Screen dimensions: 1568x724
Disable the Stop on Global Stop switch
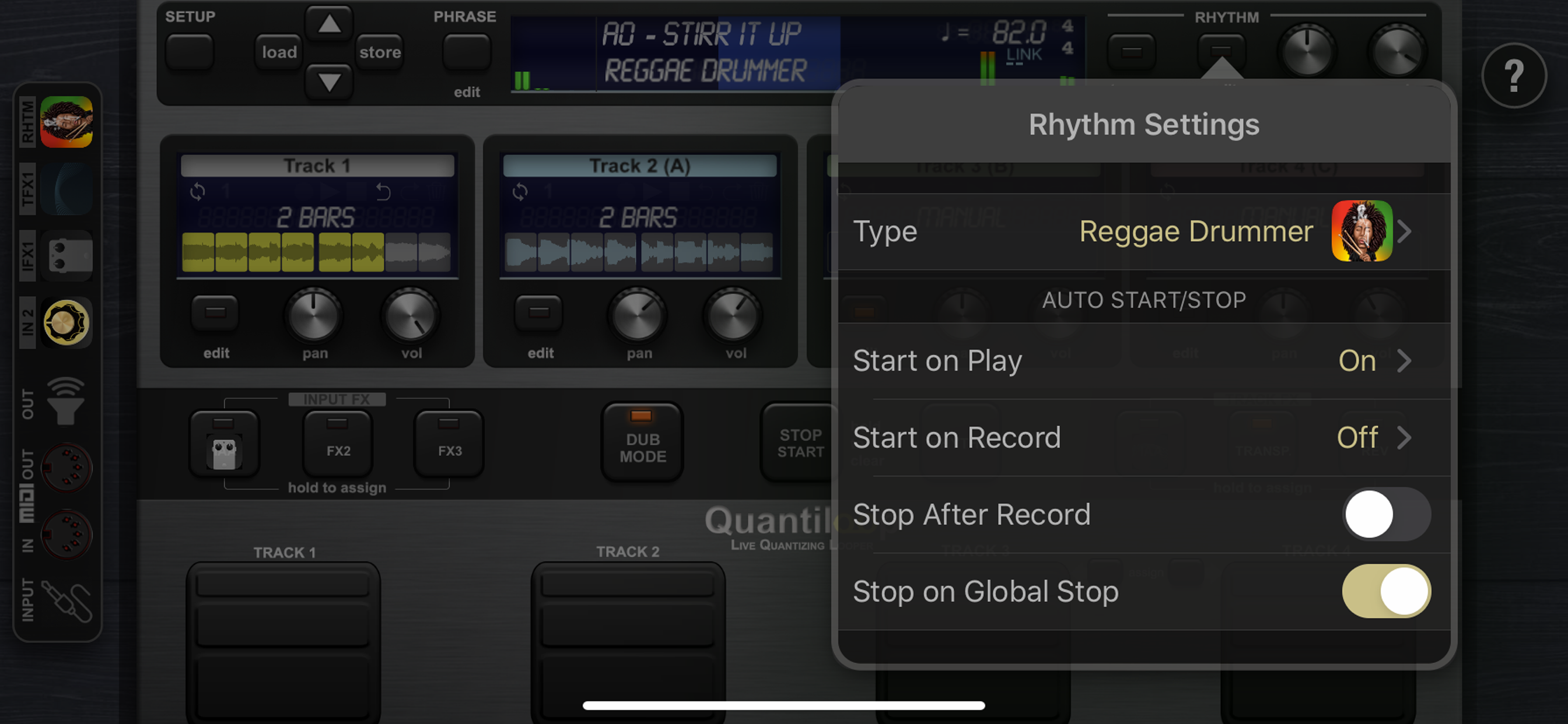pos(1385,591)
